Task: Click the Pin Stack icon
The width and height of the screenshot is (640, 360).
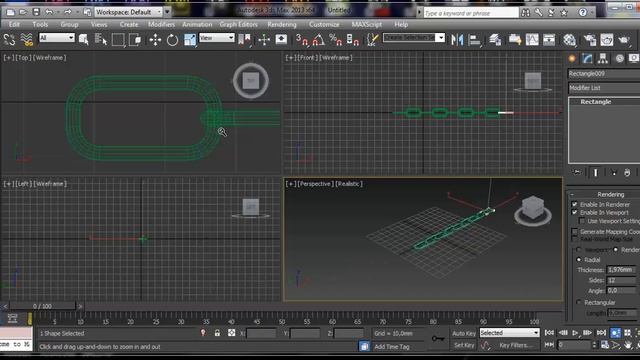Action: [577, 173]
